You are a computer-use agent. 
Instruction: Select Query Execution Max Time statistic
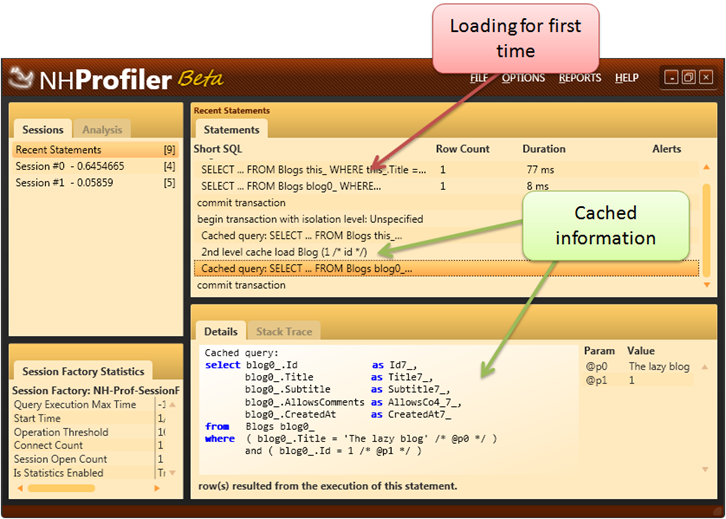click(89, 405)
